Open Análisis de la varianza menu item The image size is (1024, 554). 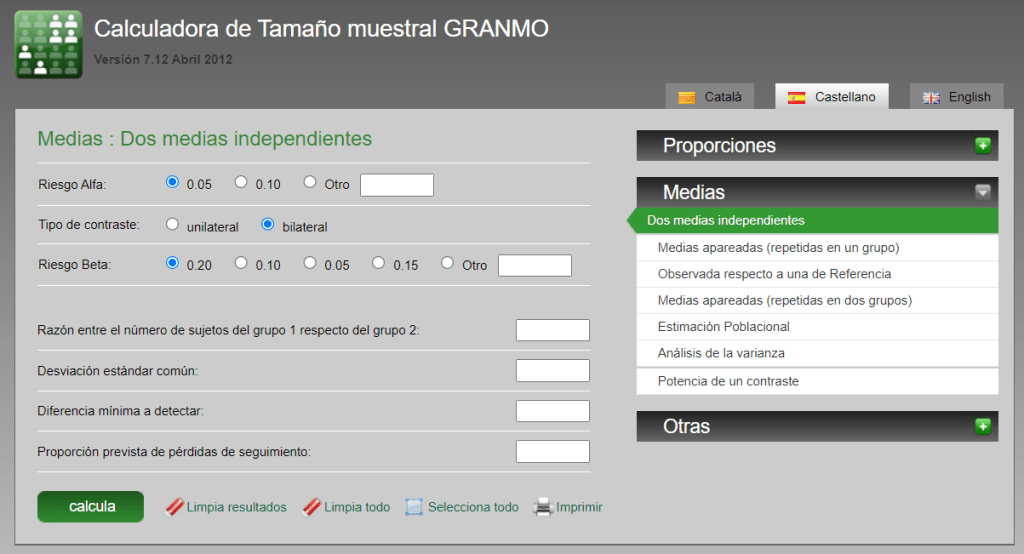[721, 353]
